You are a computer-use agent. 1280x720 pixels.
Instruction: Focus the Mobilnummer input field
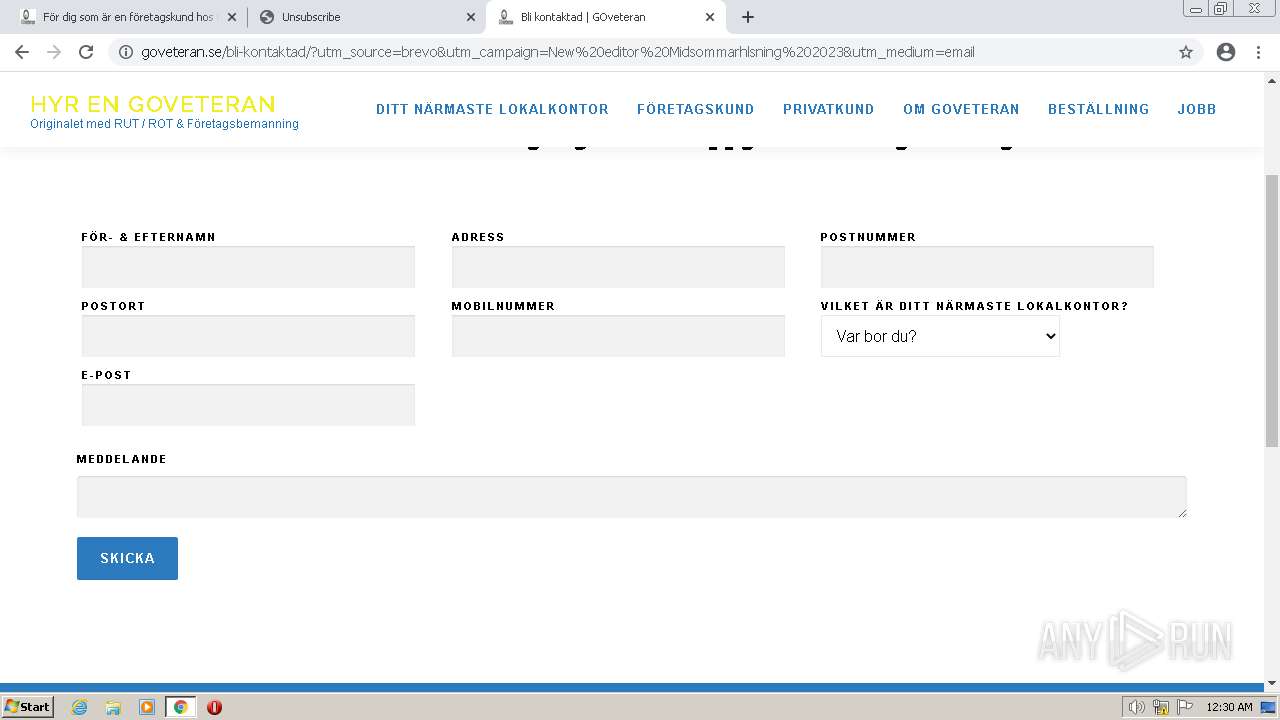point(618,336)
